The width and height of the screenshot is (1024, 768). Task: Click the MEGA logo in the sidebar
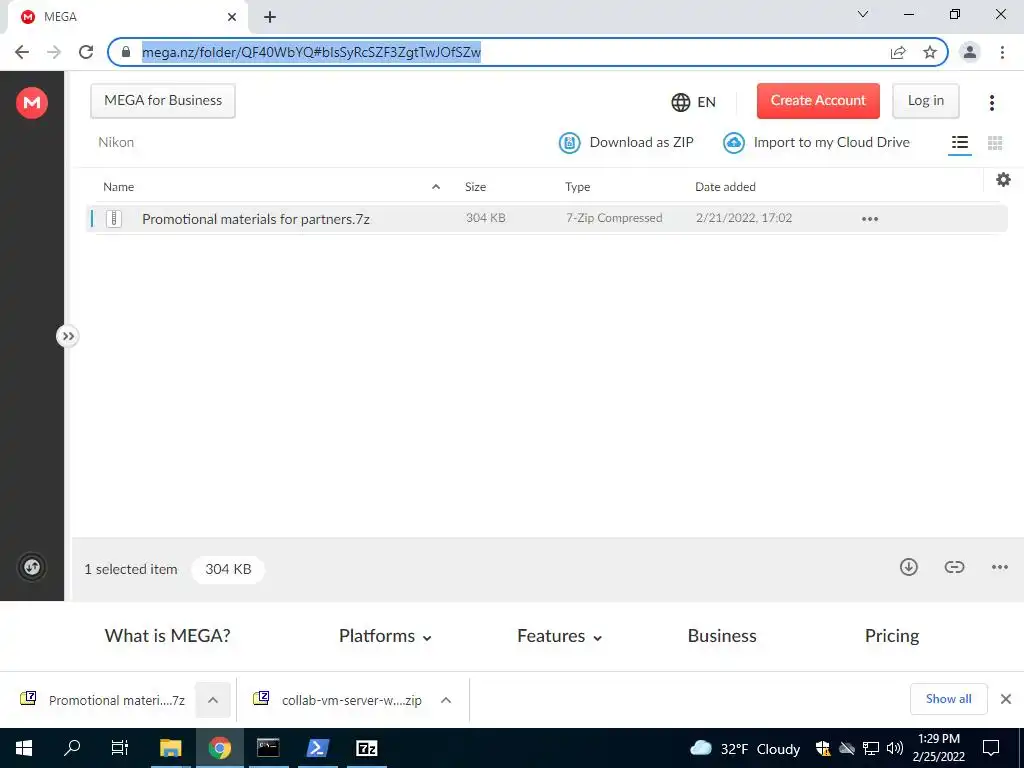(32, 103)
